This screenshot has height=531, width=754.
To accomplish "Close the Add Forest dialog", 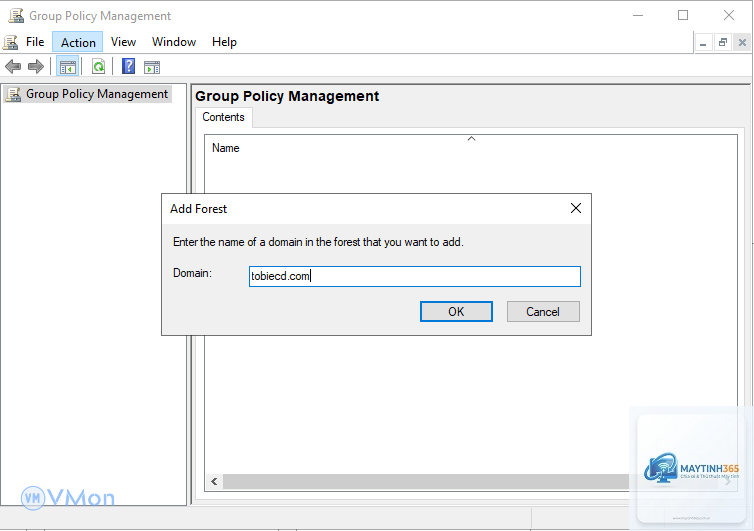I will pos(576,208).
